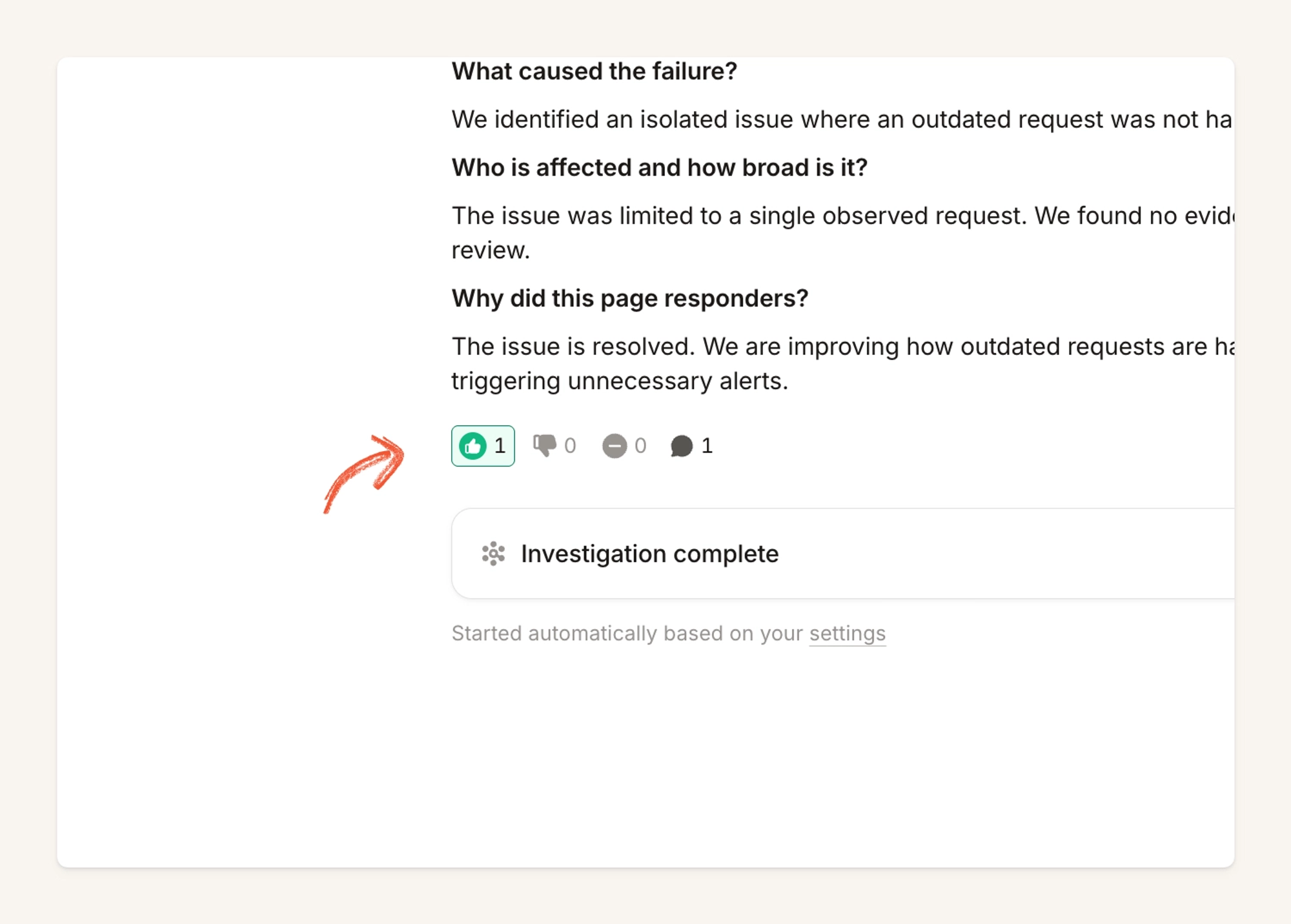1291x924 pixels.
Task: Expand the Investigation complete card
Action: (842, 554)
